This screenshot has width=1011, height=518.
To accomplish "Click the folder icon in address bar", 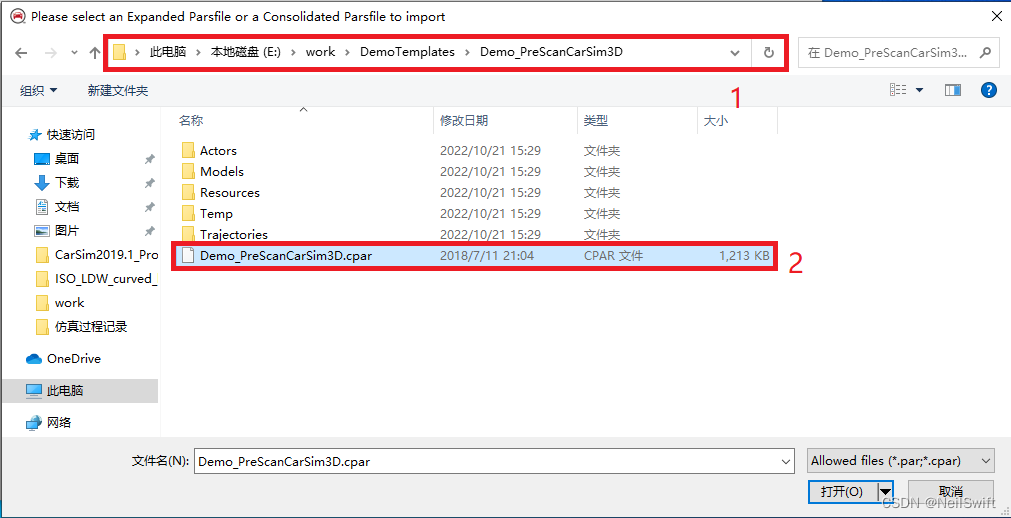I will 119,52.
